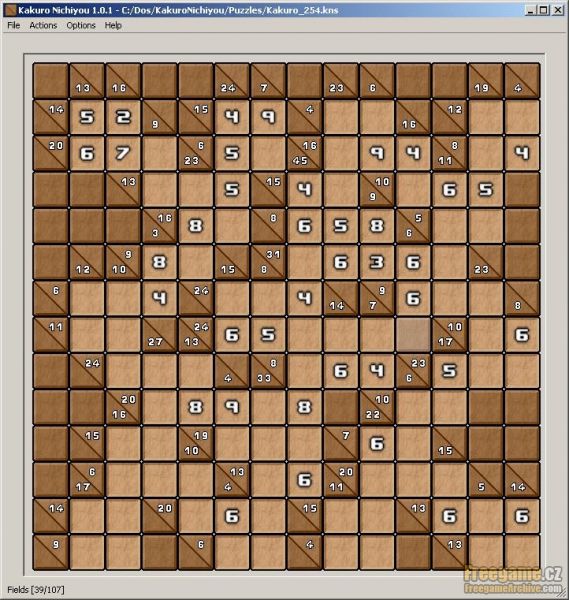The width and height of the screenshot is (569, 600).
Task: Open the Actions menu
Action: [43, 25]
